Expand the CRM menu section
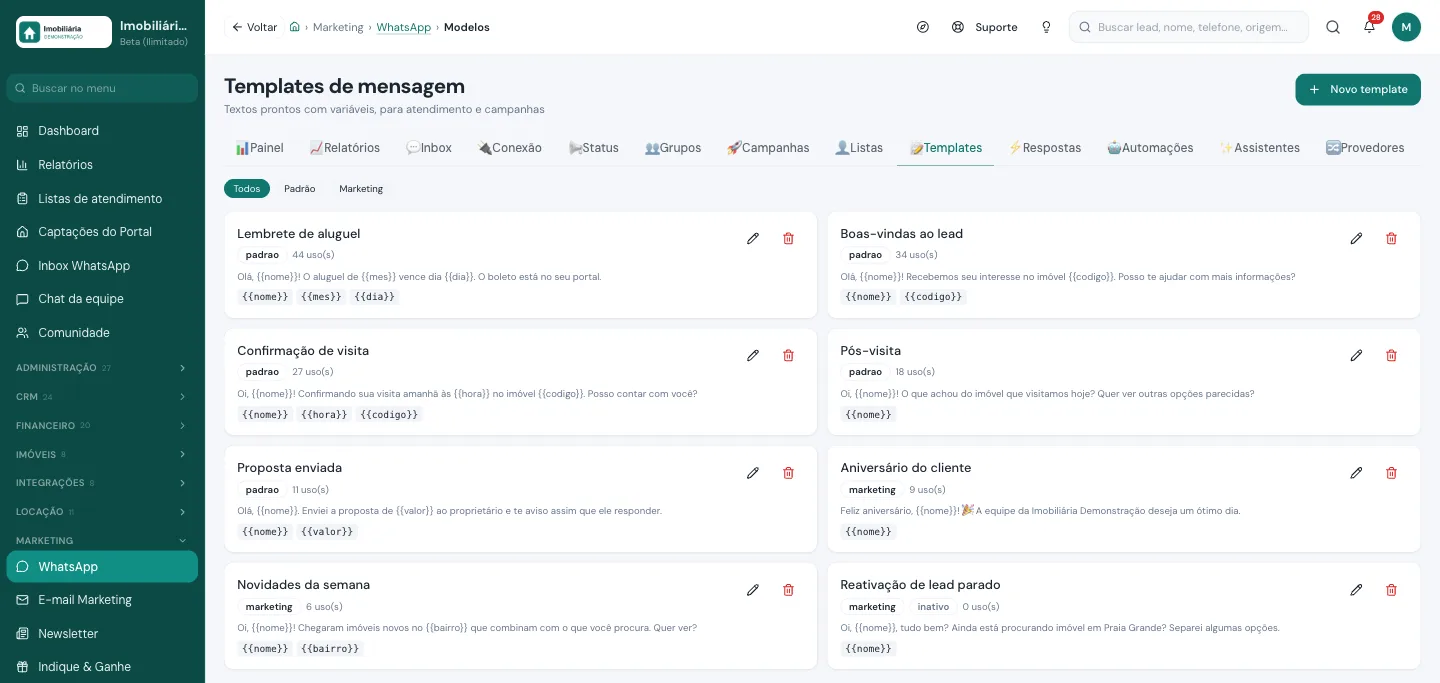1440x683 pixels. [x=102, y=397]
